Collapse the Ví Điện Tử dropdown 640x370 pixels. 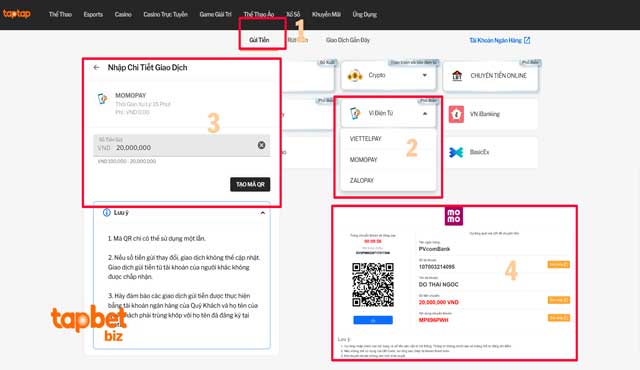(425, 113)
